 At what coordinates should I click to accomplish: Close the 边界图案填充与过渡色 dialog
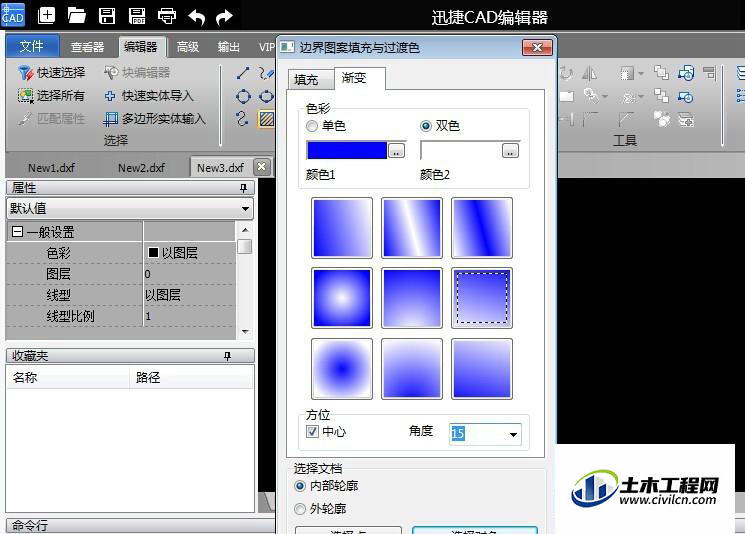pyautogui.click(x=537, y=48)
